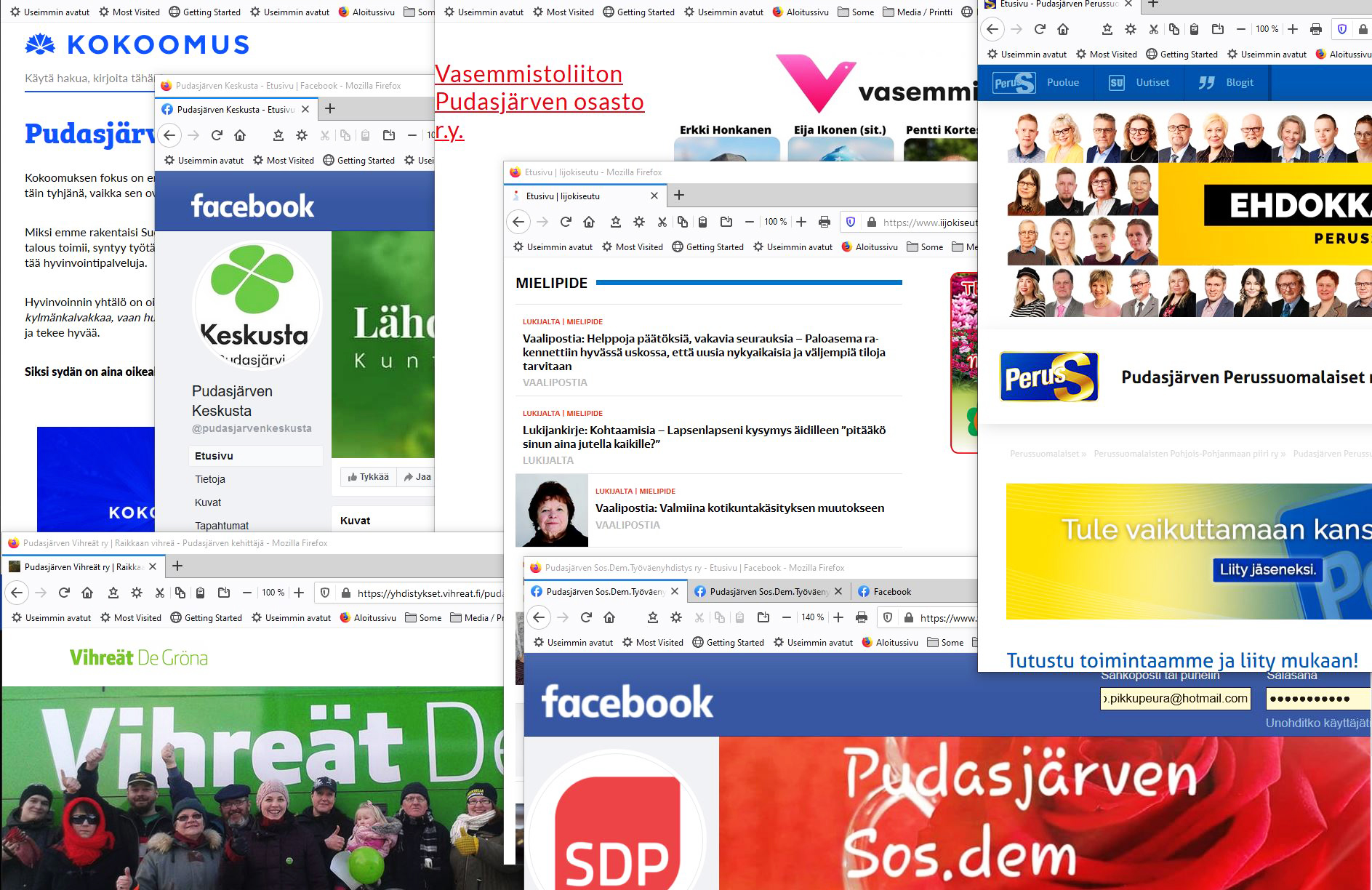Zoom in with the plus icon in the Iijokiseutu window
The width and height of the screenshot is (1372, 890).
click(801, 222)
